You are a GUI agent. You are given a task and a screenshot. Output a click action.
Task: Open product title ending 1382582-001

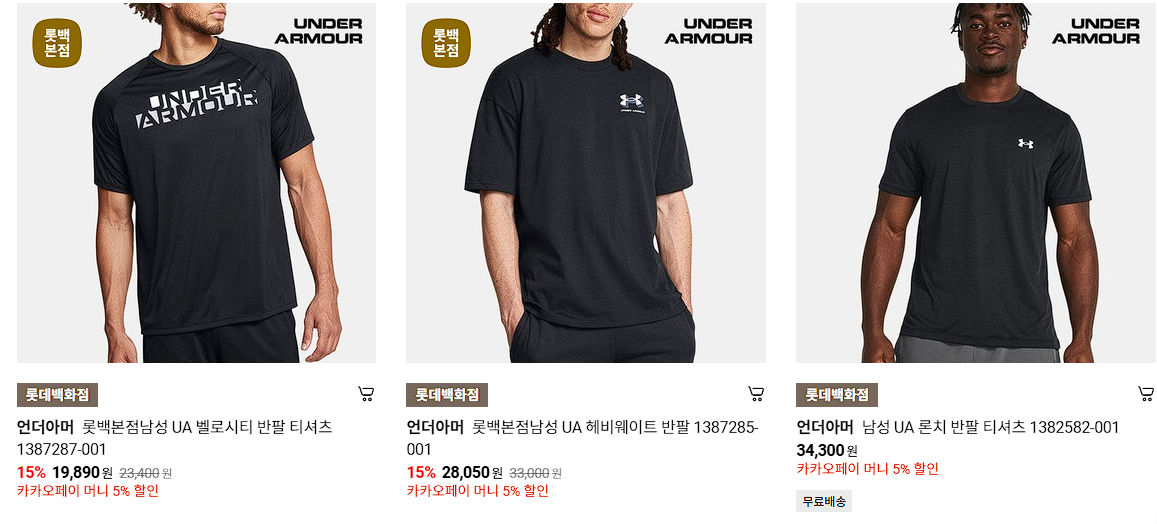[x=958, y=427]
